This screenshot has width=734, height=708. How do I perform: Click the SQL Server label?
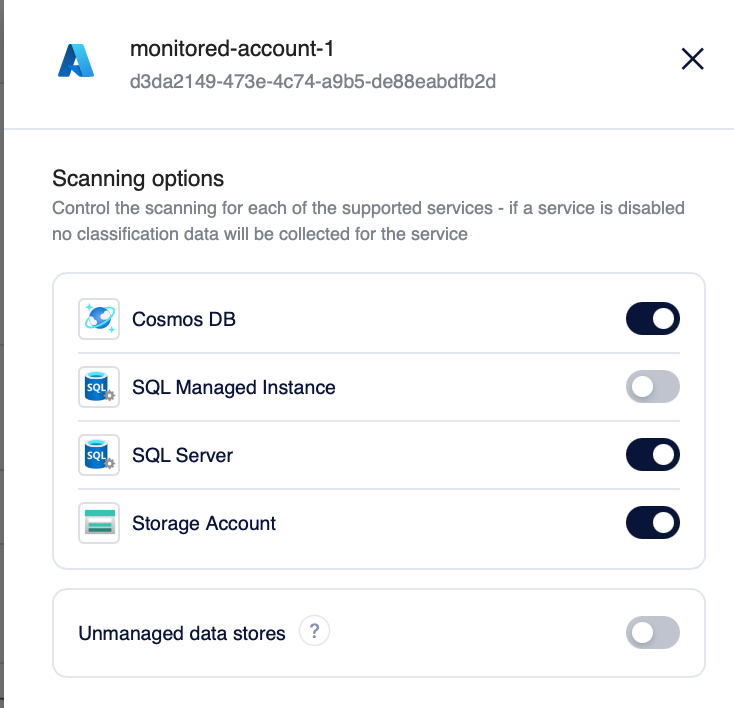click(183, 455)
